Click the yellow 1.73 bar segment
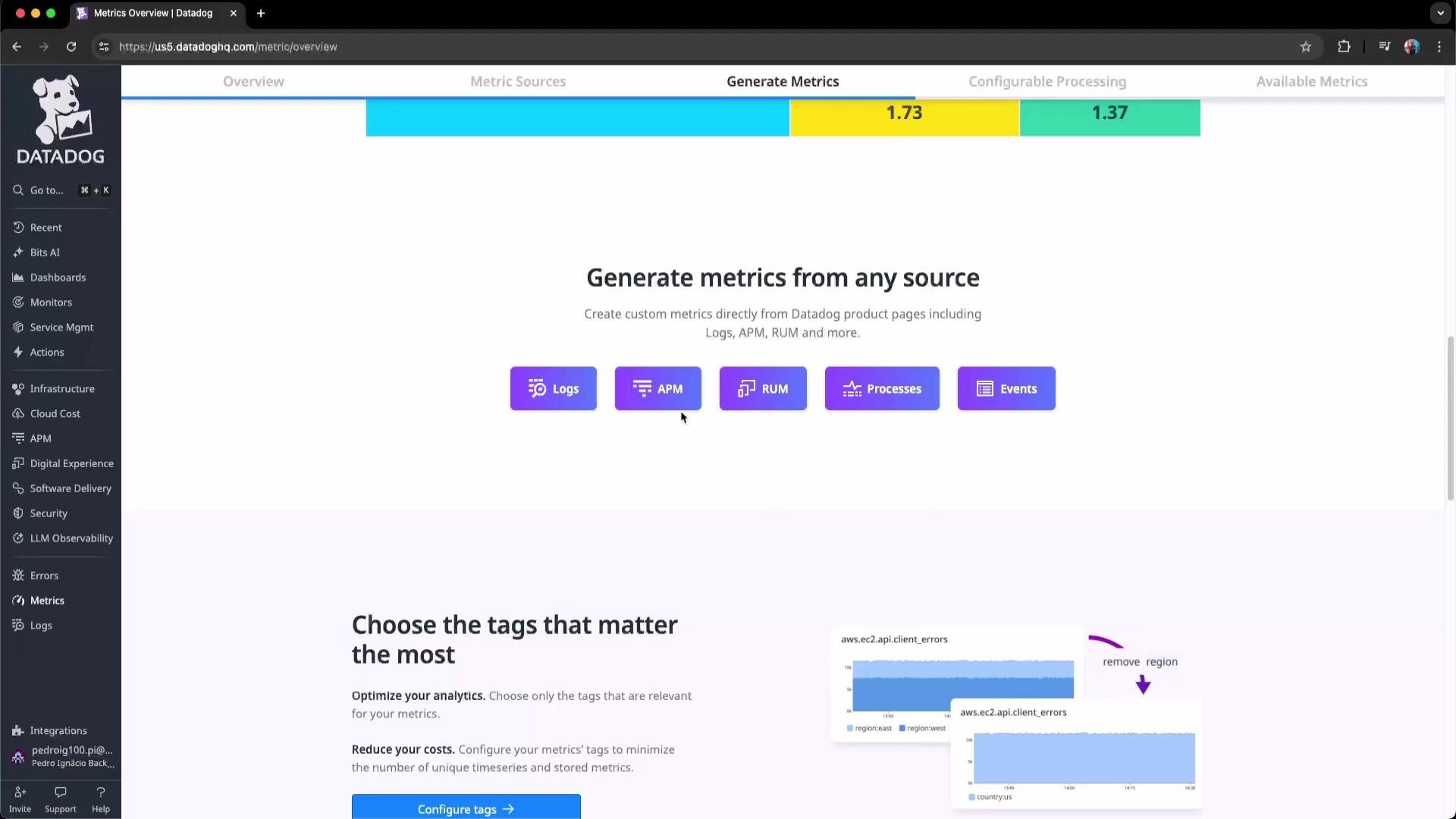 tap(905, 118)
